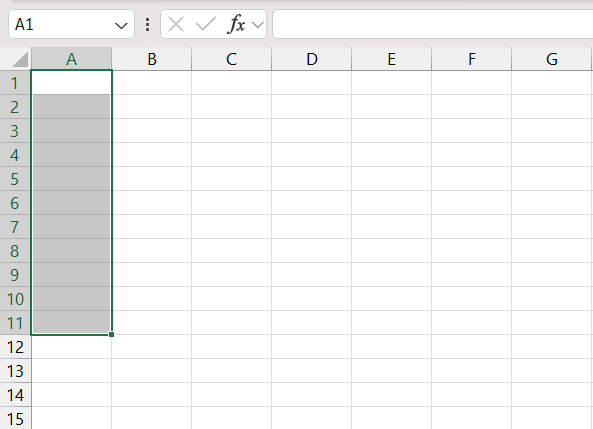This screenshot has height=429, width=593.
Task: Click cell C14
Action: (231, 395)
